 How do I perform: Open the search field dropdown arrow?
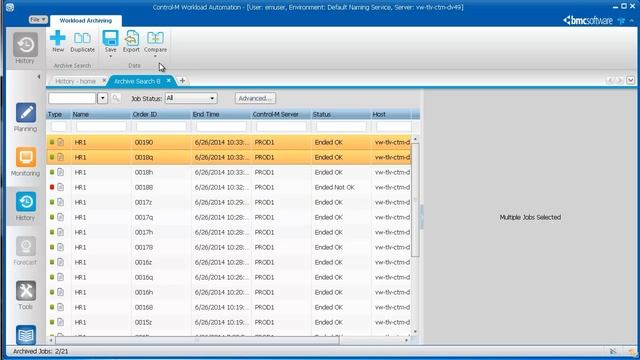102,98
